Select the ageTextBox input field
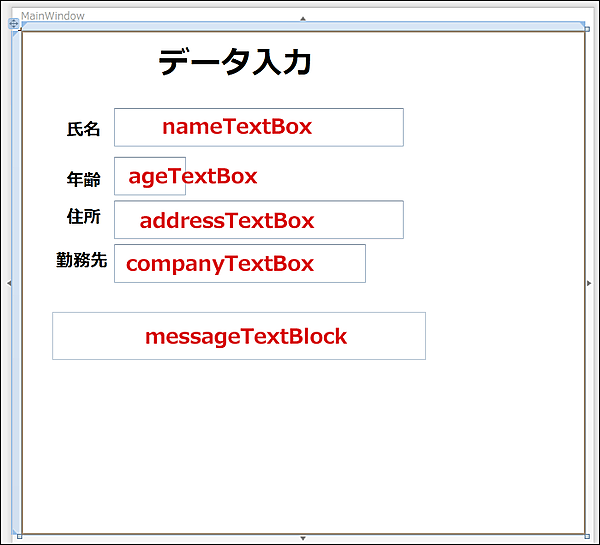This screenshot has height=545, width=600. click(150, 176)
